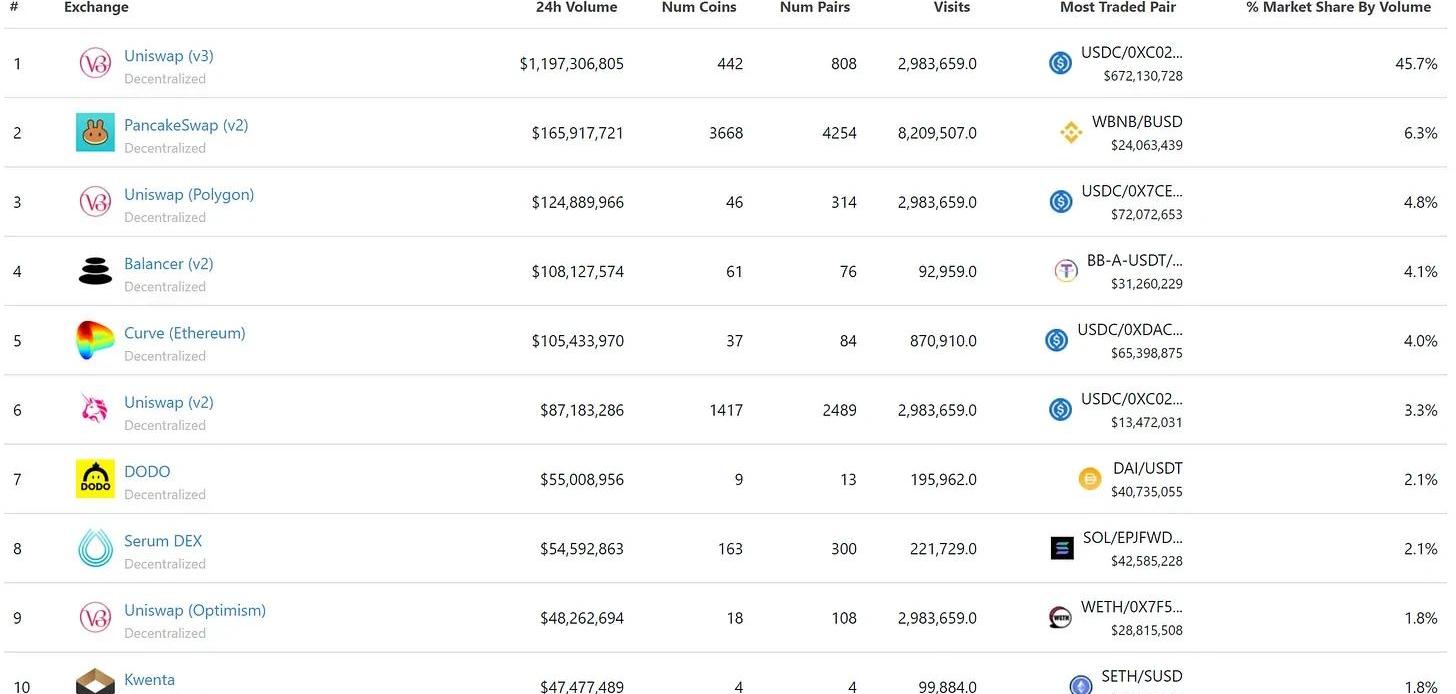This screenshot has height=694, width=1456.
Task: Open the Serum DEX exchange link
Action: pyautogui.click(x=163, y=541)
